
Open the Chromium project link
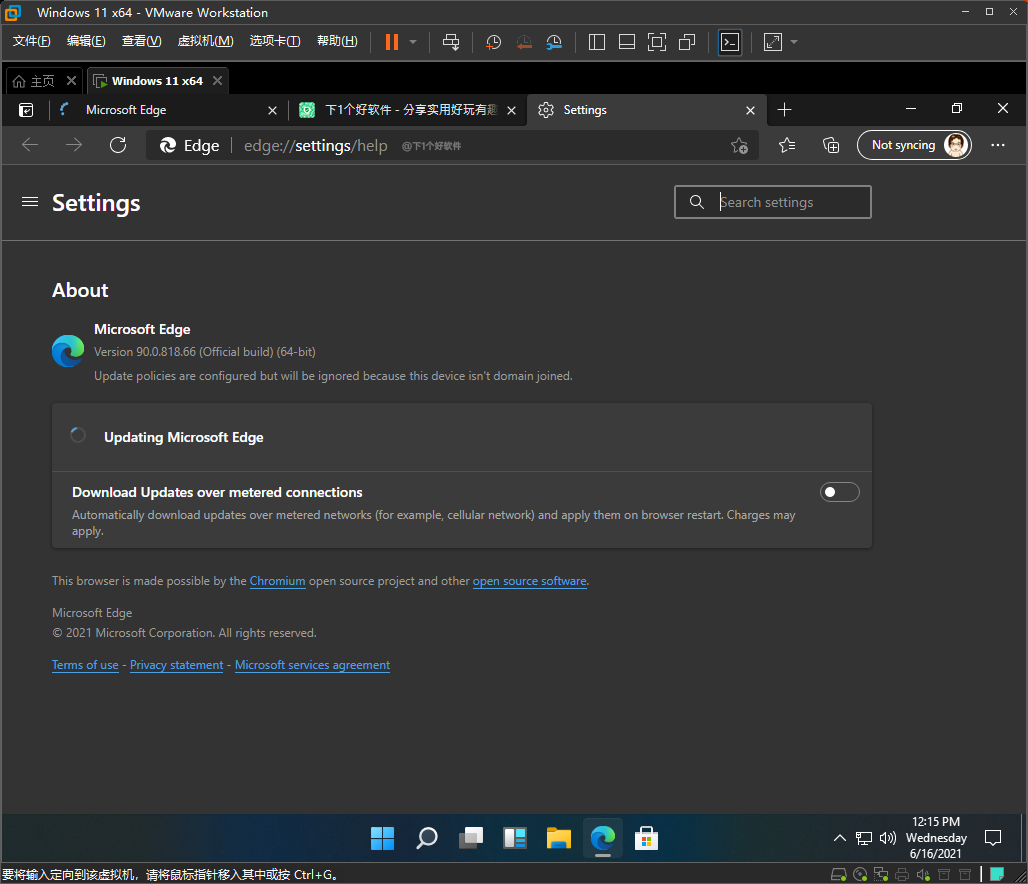coord(277,581)
